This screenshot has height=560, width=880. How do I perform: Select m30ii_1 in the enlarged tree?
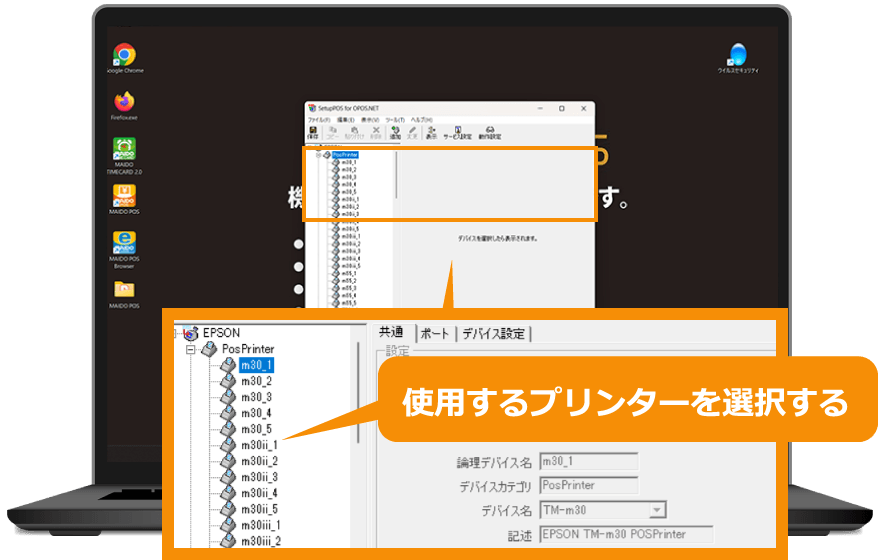click(259, 446)
